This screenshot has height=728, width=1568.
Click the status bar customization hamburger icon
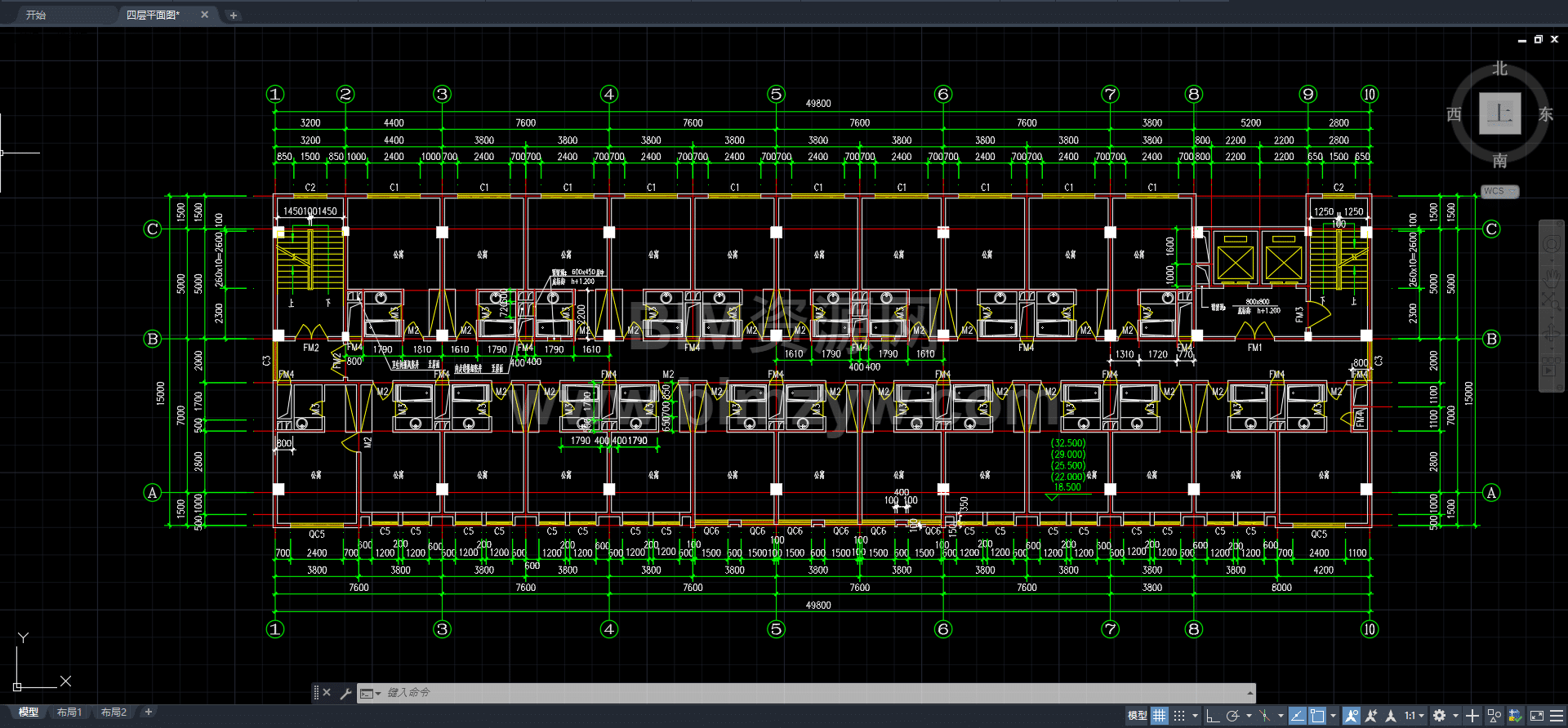(1557, 716)
